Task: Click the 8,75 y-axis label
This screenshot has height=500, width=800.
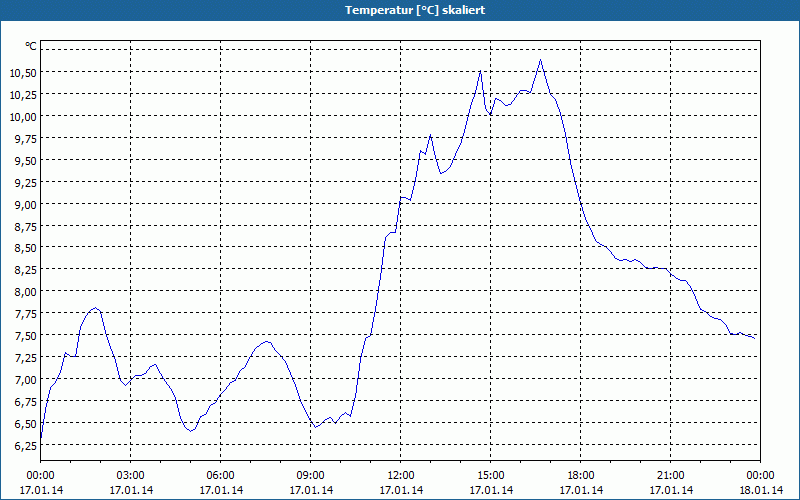Action: tap(25, 227)
